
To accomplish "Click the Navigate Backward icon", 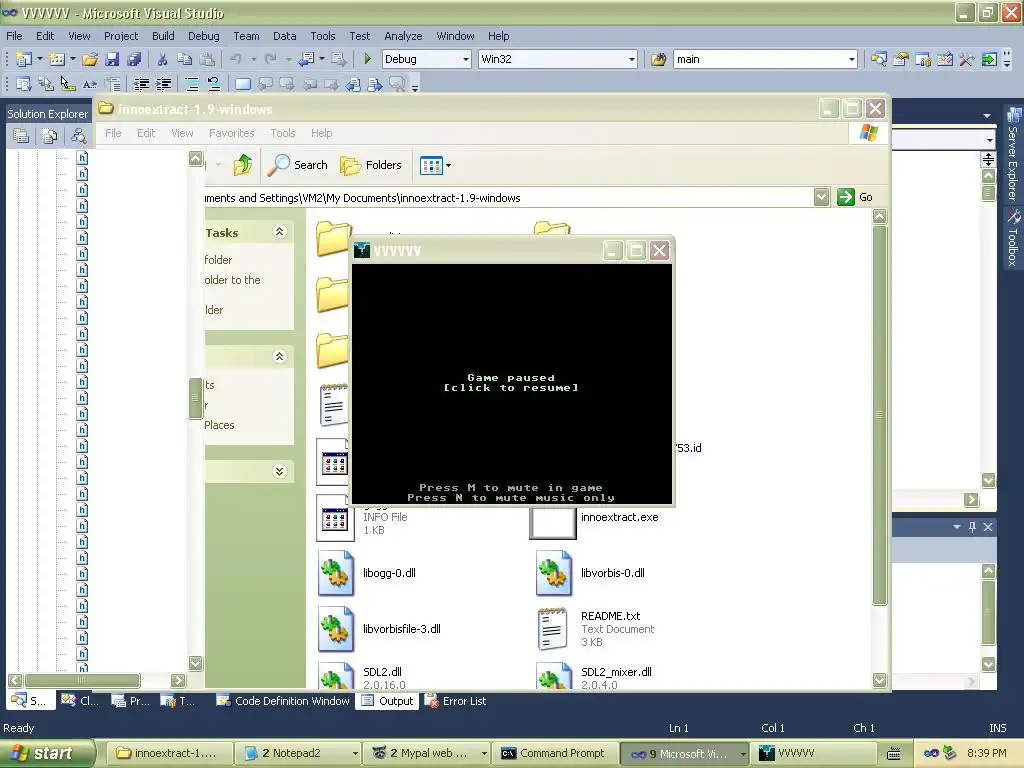I will 305,59.
